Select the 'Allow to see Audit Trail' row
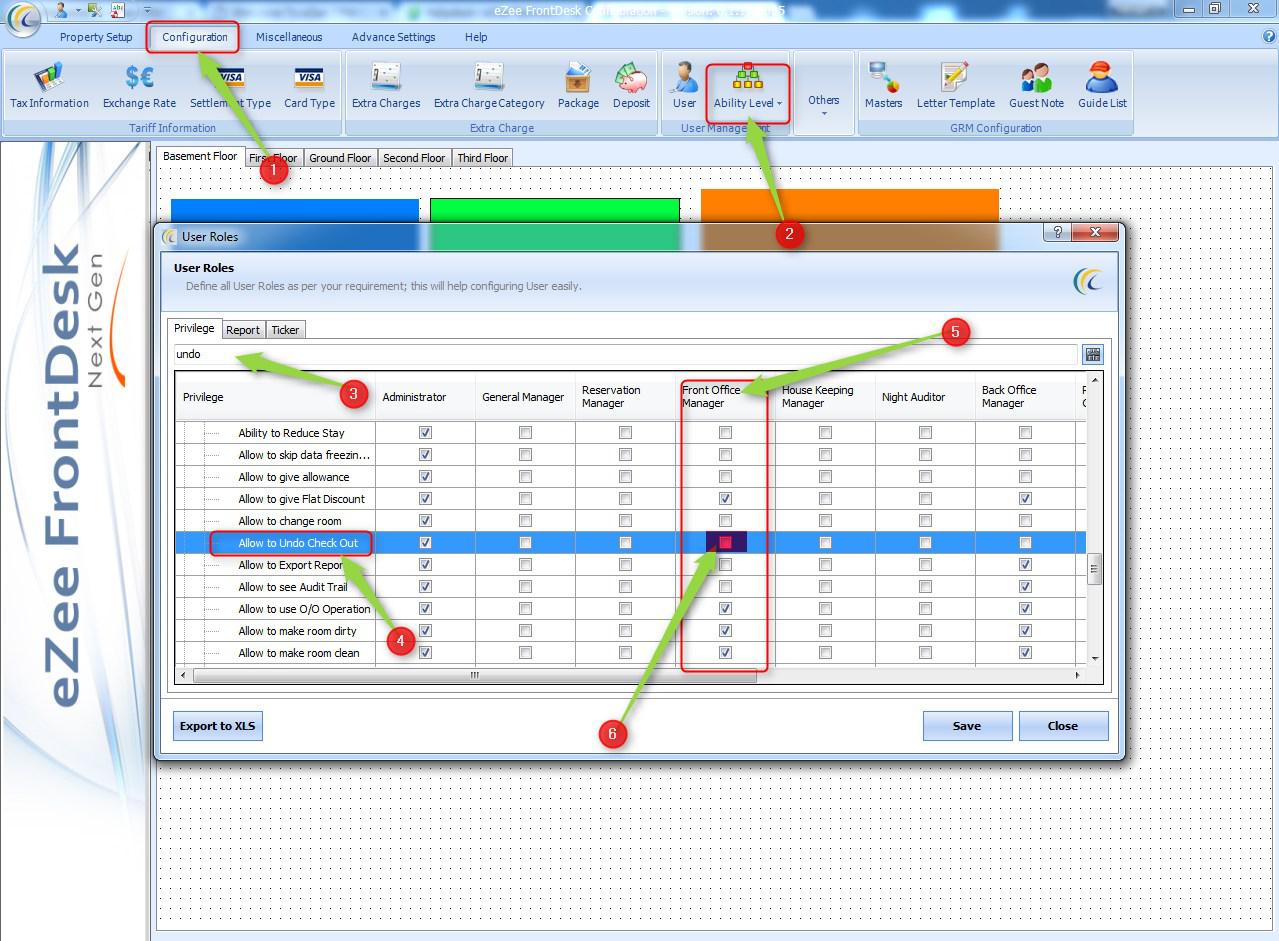The height and width of the screenshot is (941, 1279). point(630,587)
